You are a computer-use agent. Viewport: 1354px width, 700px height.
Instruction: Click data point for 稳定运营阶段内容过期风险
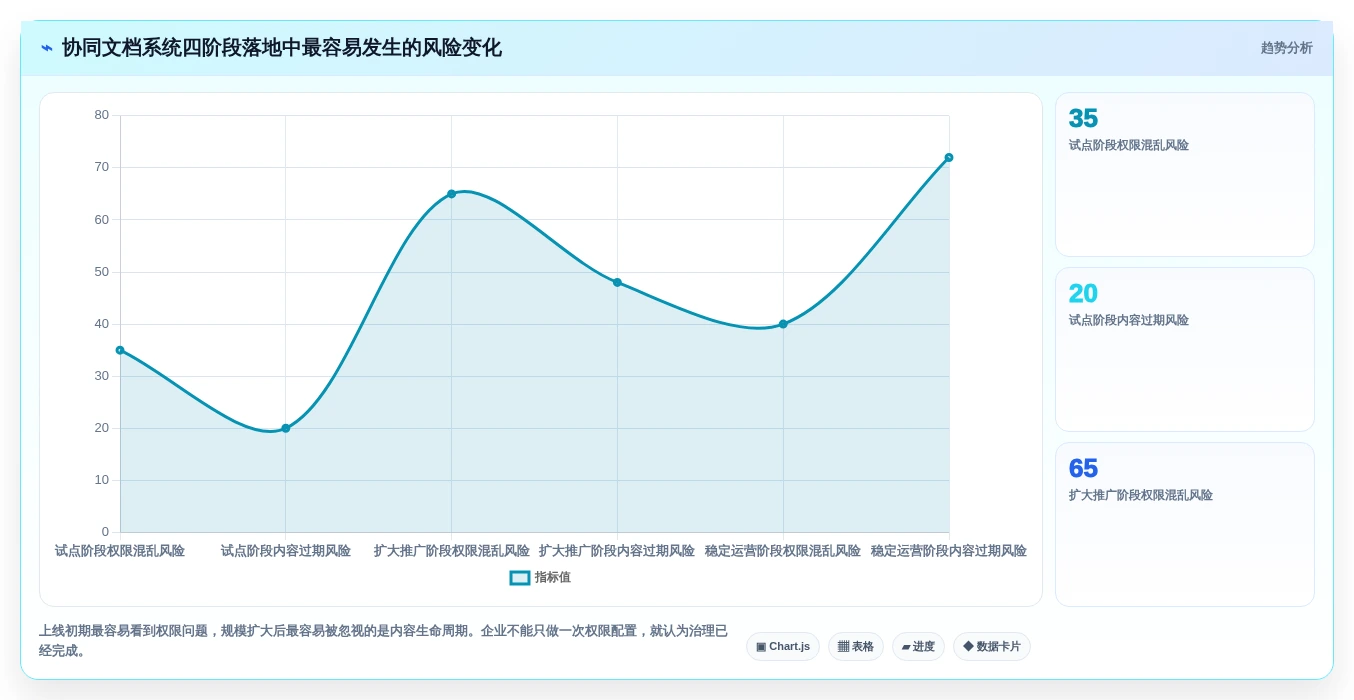tap(949, 157)
